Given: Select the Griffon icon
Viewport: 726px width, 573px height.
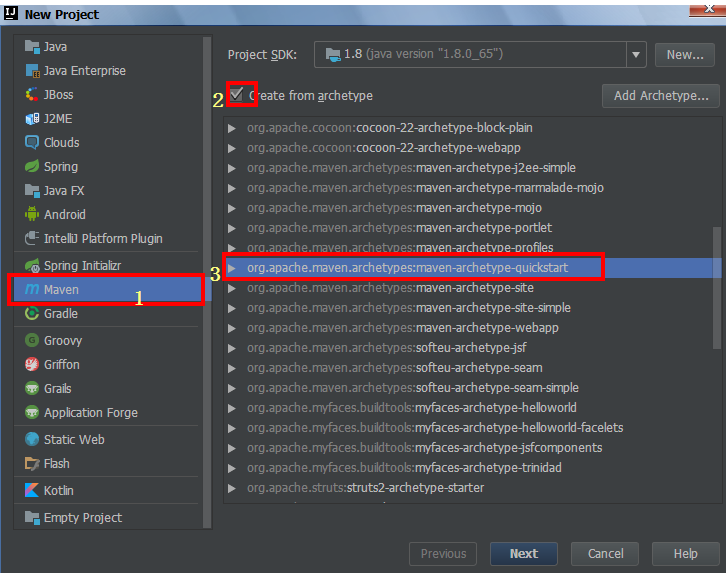Looking at the screenshot, I should (32, 364).
